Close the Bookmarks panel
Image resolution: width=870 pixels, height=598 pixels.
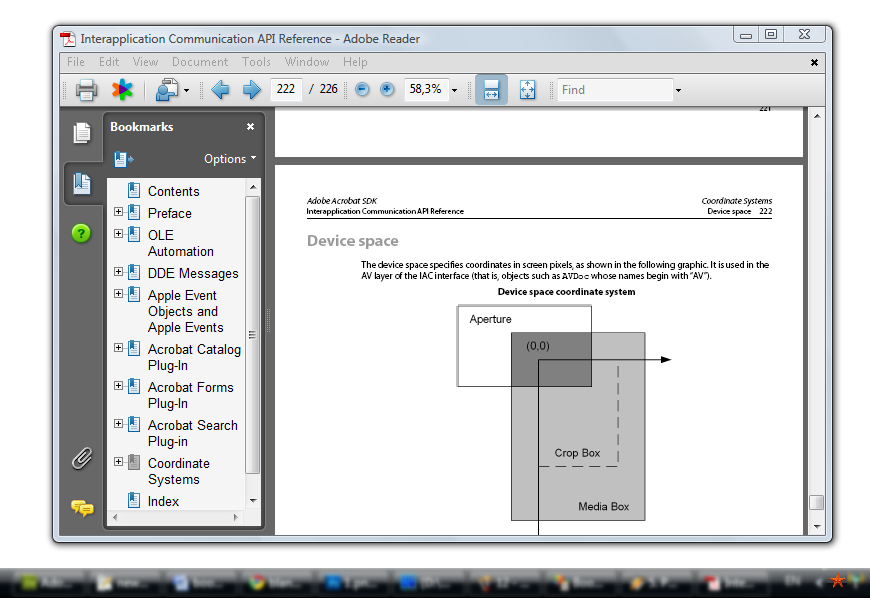(x=250, y=127)
